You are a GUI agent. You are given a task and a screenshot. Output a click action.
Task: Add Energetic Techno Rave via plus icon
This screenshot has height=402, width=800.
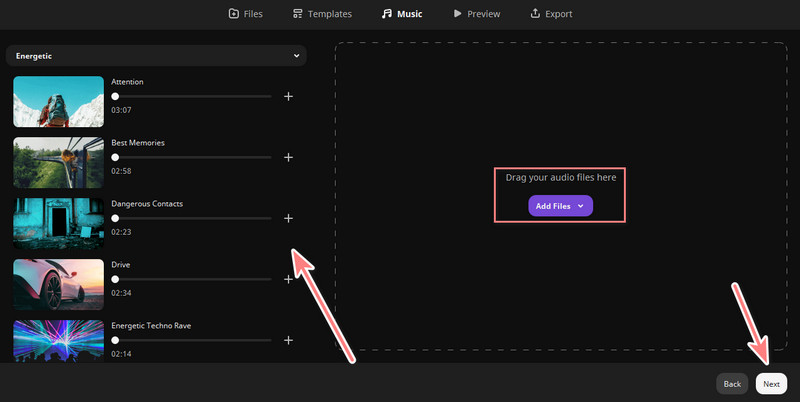click(x=288, y=340)
